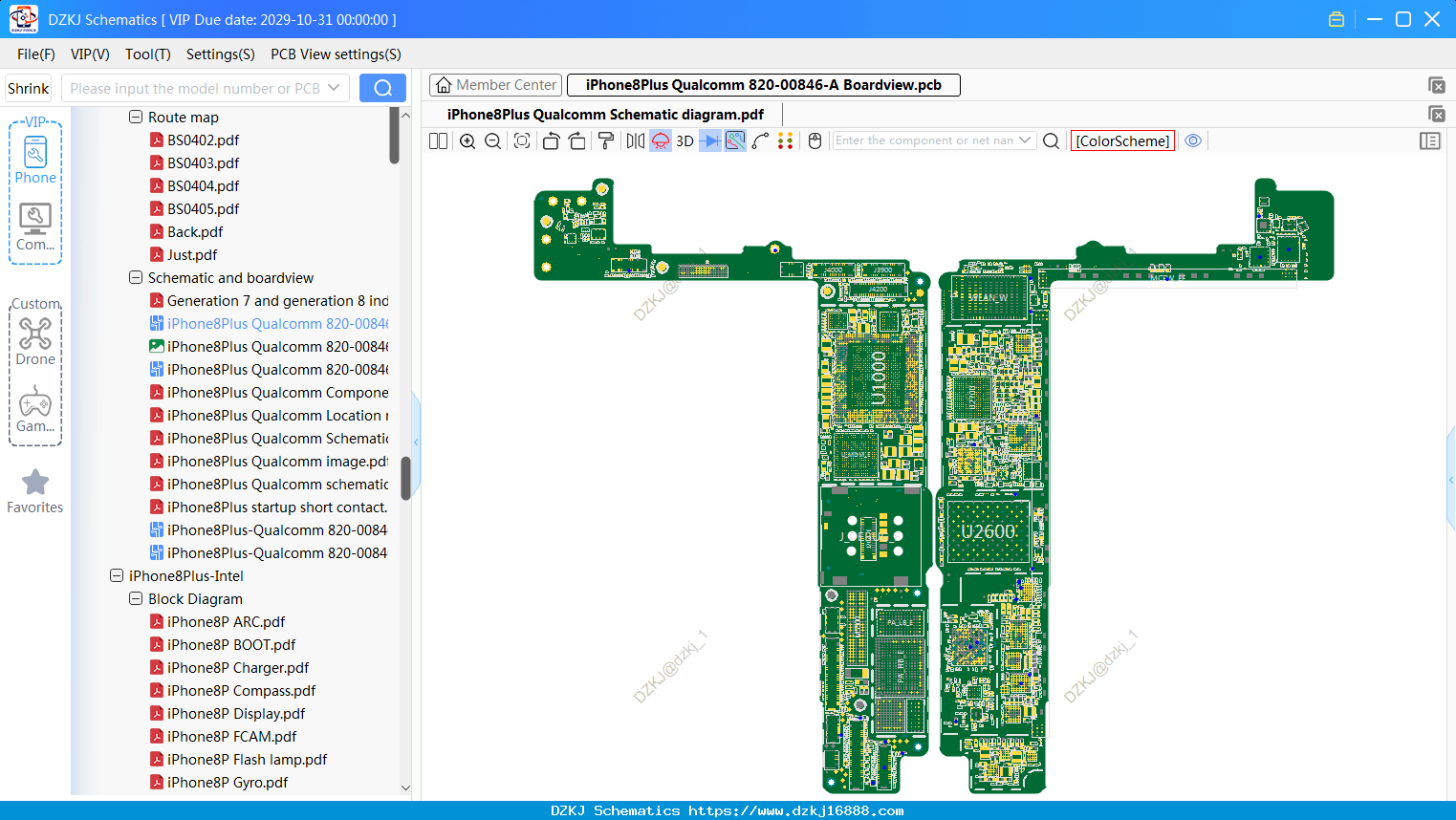Open iPhone8P Charger.pdf in tree
Image resolution: width=1456 pixels, height=820 pixels.
237,667
